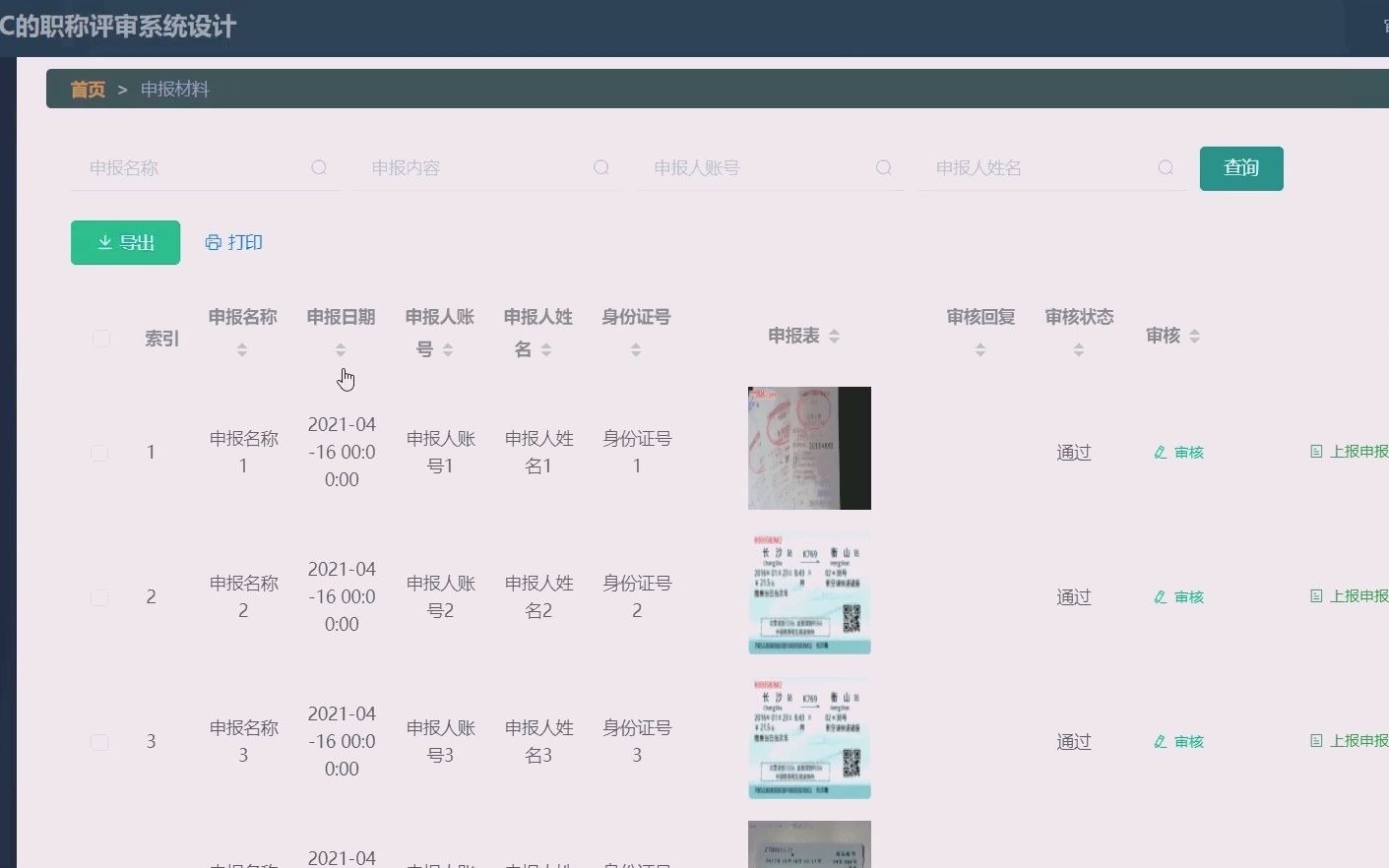
Task: Go to 首页 in breadcrumb
Action: (88, 90)
